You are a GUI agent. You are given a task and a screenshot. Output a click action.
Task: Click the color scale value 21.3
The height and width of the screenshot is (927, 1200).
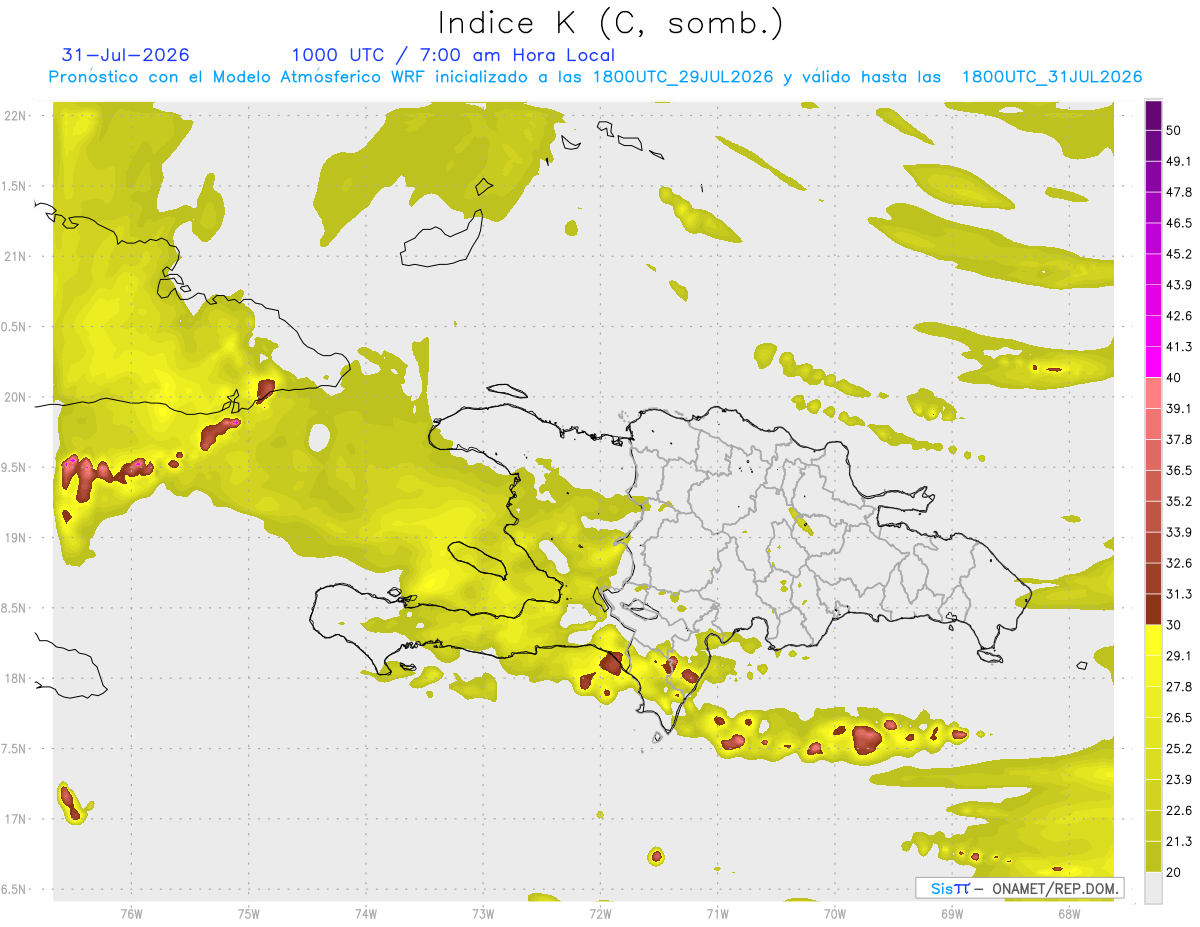[x=1179, y=842]
